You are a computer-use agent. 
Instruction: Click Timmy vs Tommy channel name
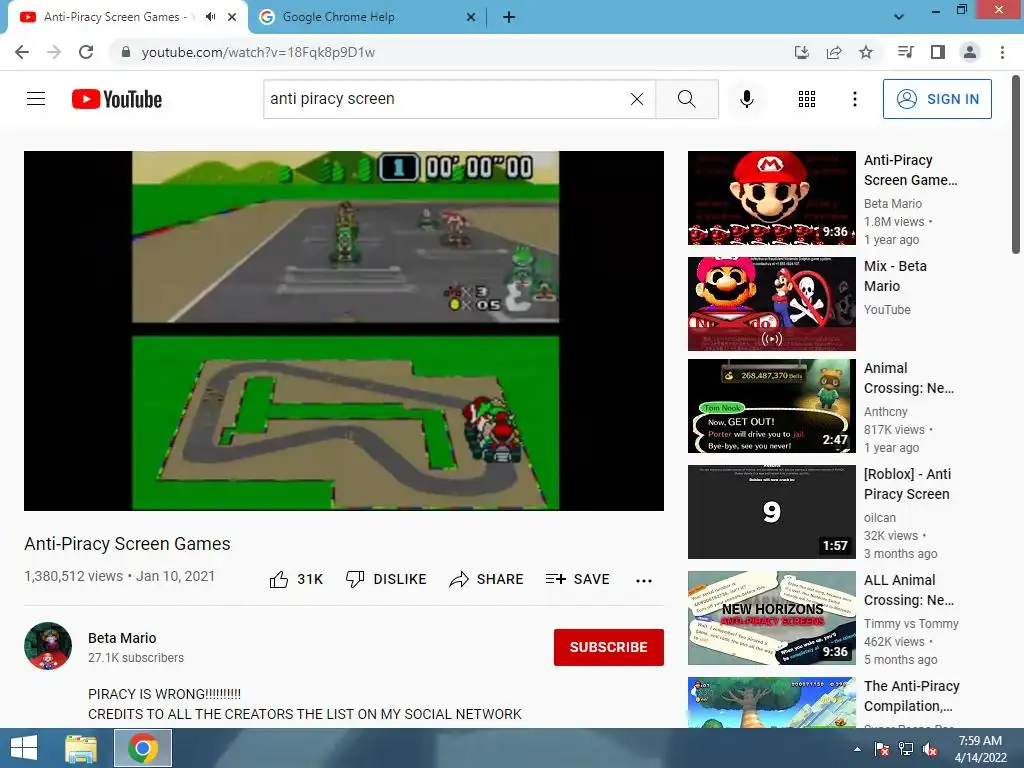(911, 624)
